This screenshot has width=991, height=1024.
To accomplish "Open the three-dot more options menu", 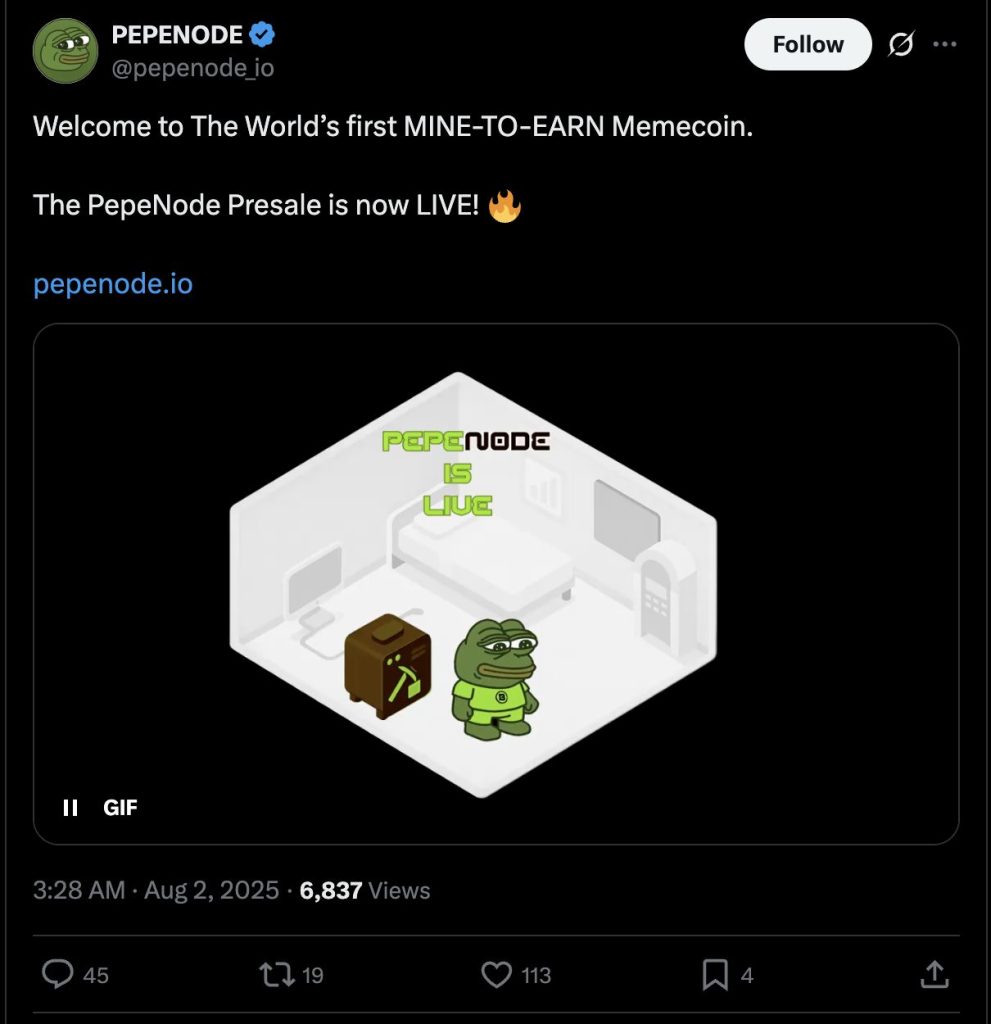I will coord(944,44).
